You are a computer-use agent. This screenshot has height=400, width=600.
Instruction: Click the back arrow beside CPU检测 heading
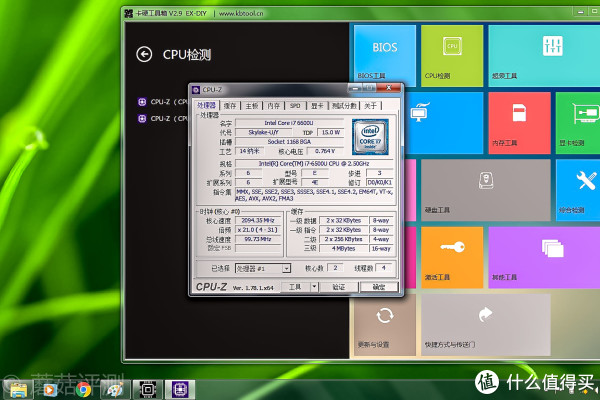pos(144,54)
